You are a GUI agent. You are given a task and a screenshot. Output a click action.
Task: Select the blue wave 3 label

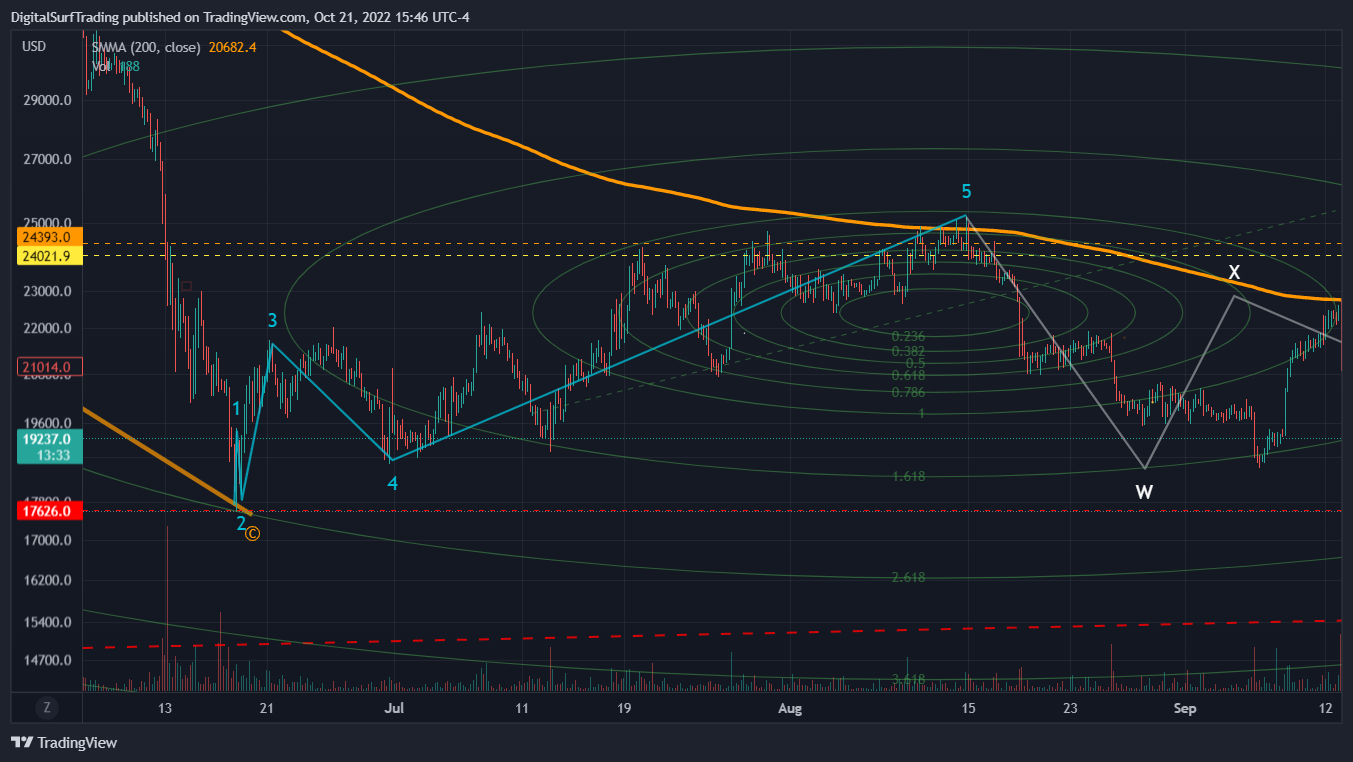click(x=272, y=321)
